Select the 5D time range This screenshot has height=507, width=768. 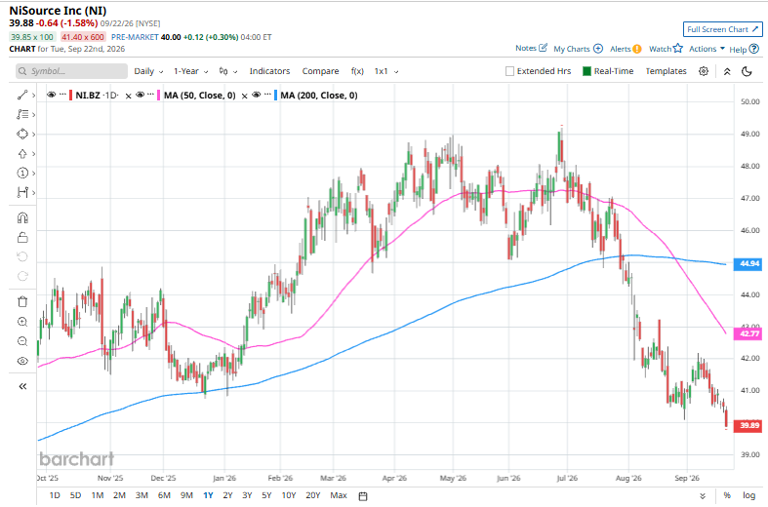[75, 495]
